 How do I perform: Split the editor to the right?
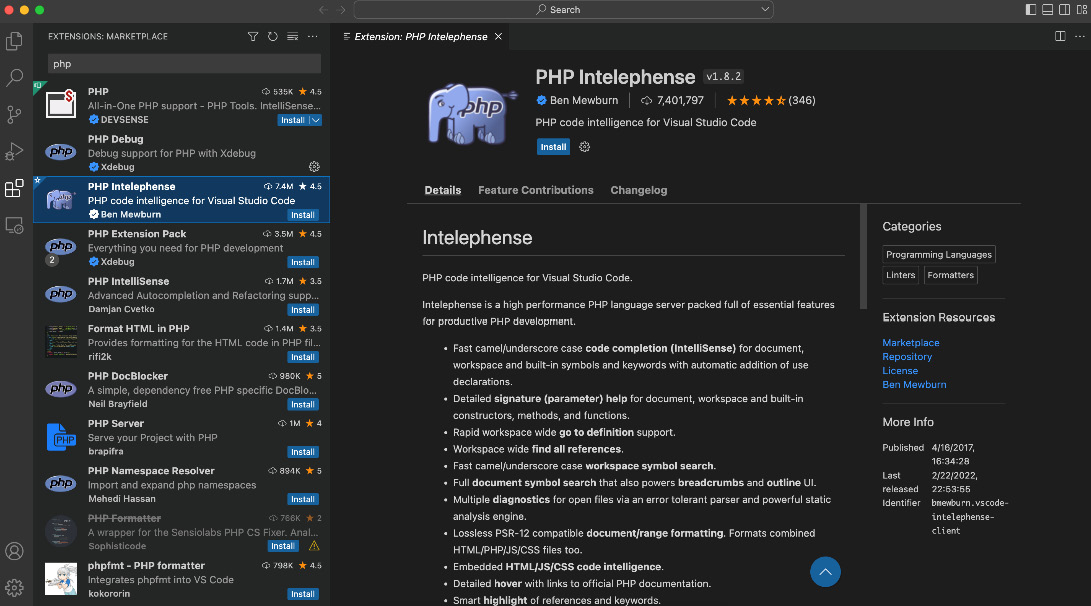pos(1060,36)
